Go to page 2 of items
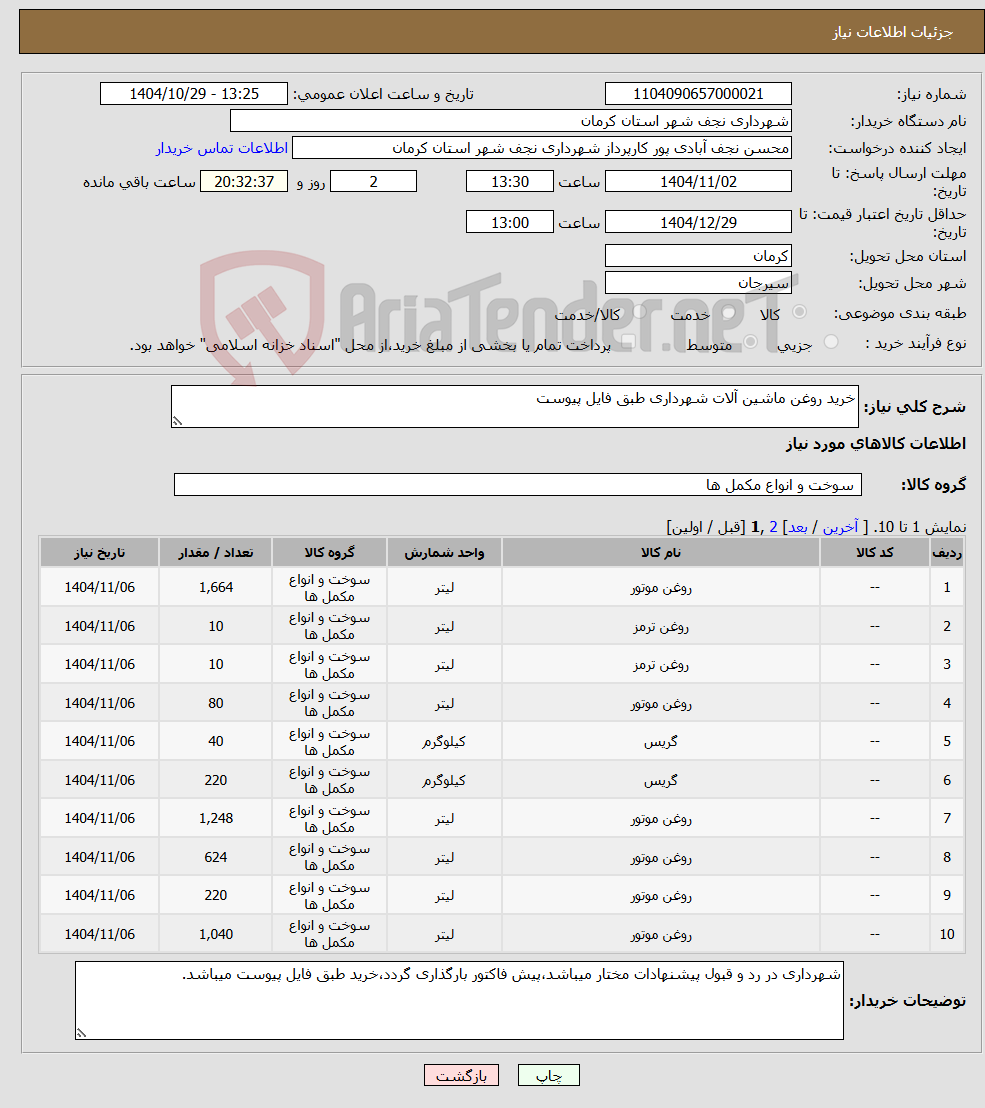Image resolution: width=985 pixels, height=1108 pixels. click(773, 526)
